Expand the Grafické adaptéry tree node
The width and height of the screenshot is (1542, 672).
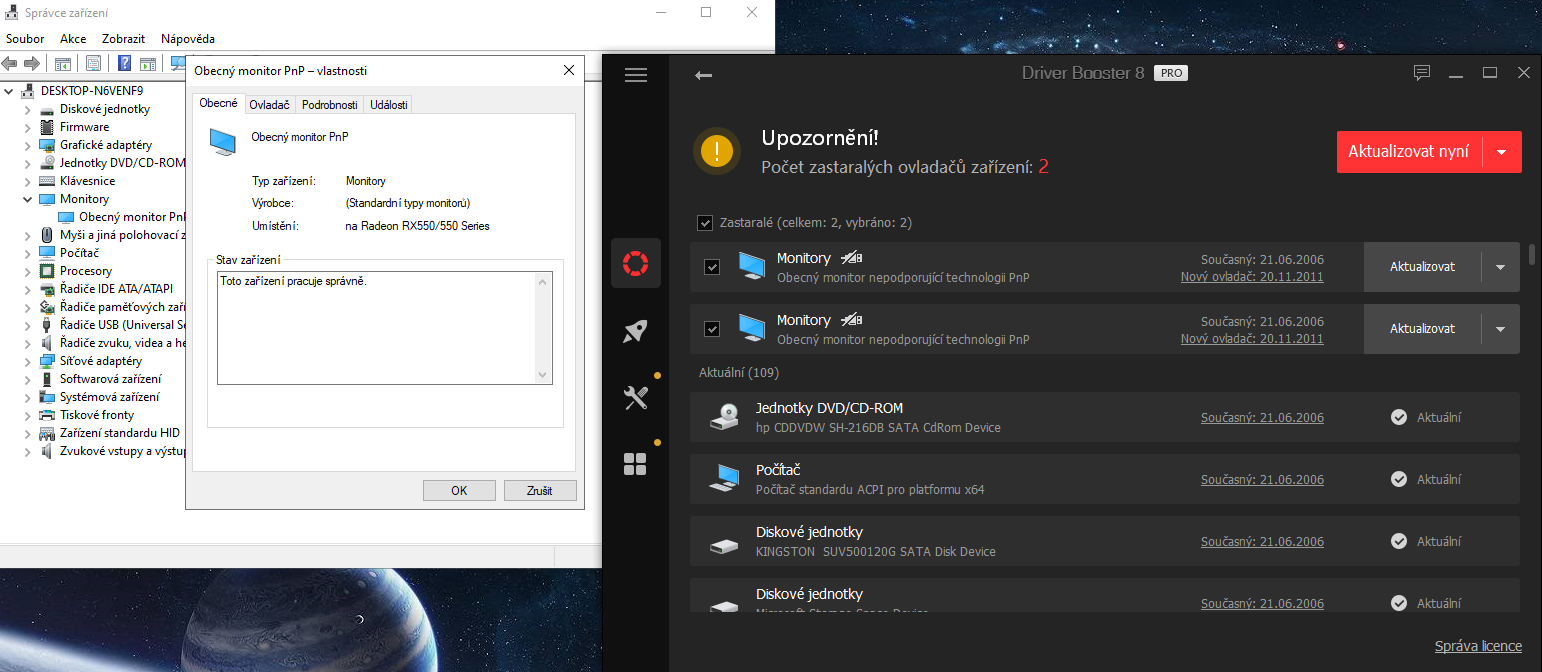pyautogui.click(x=28, y=145)
